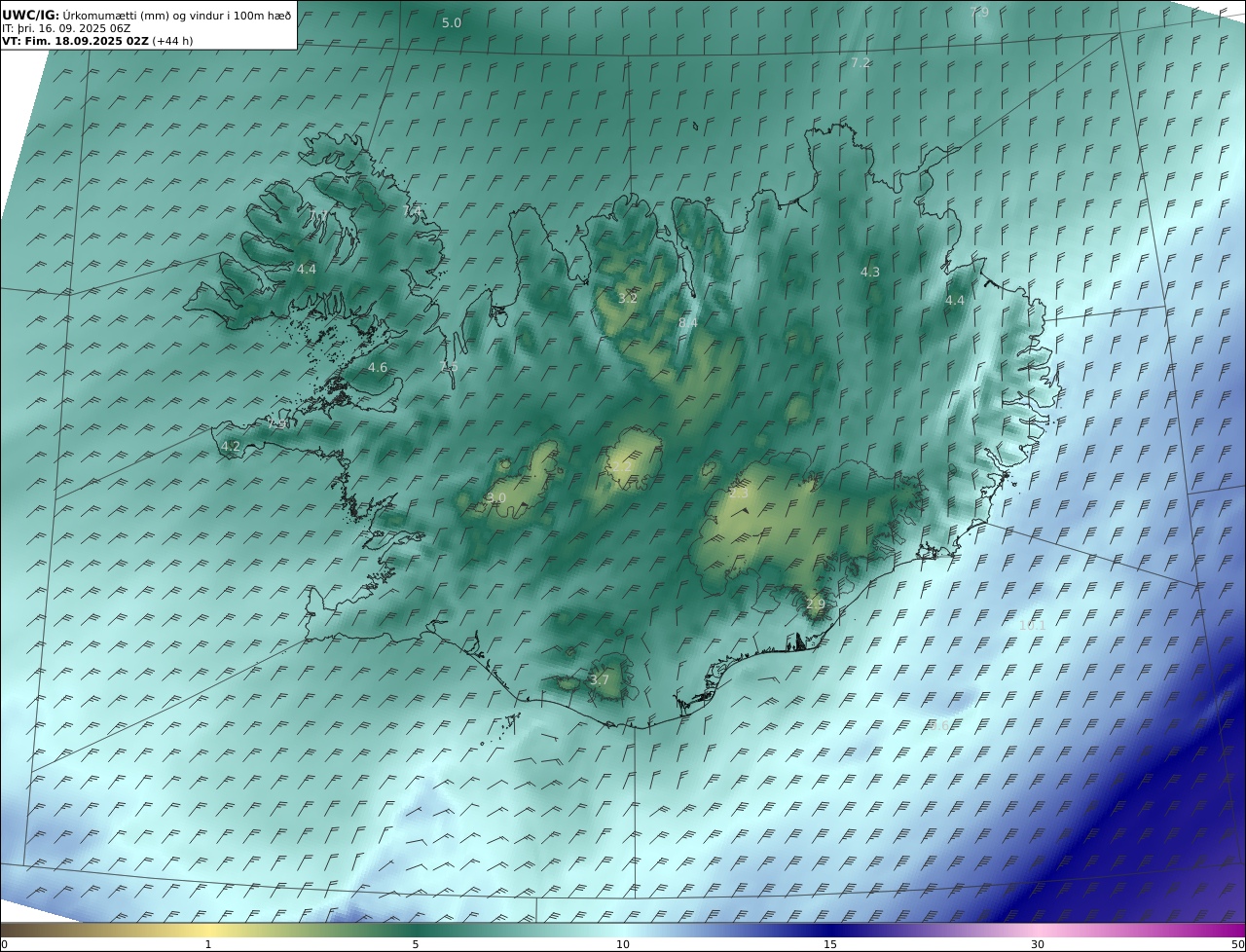Click the 4.4 value in the Westfjords
The width and height of the screenshot is (1246, 952).
(x=307, y=269)
